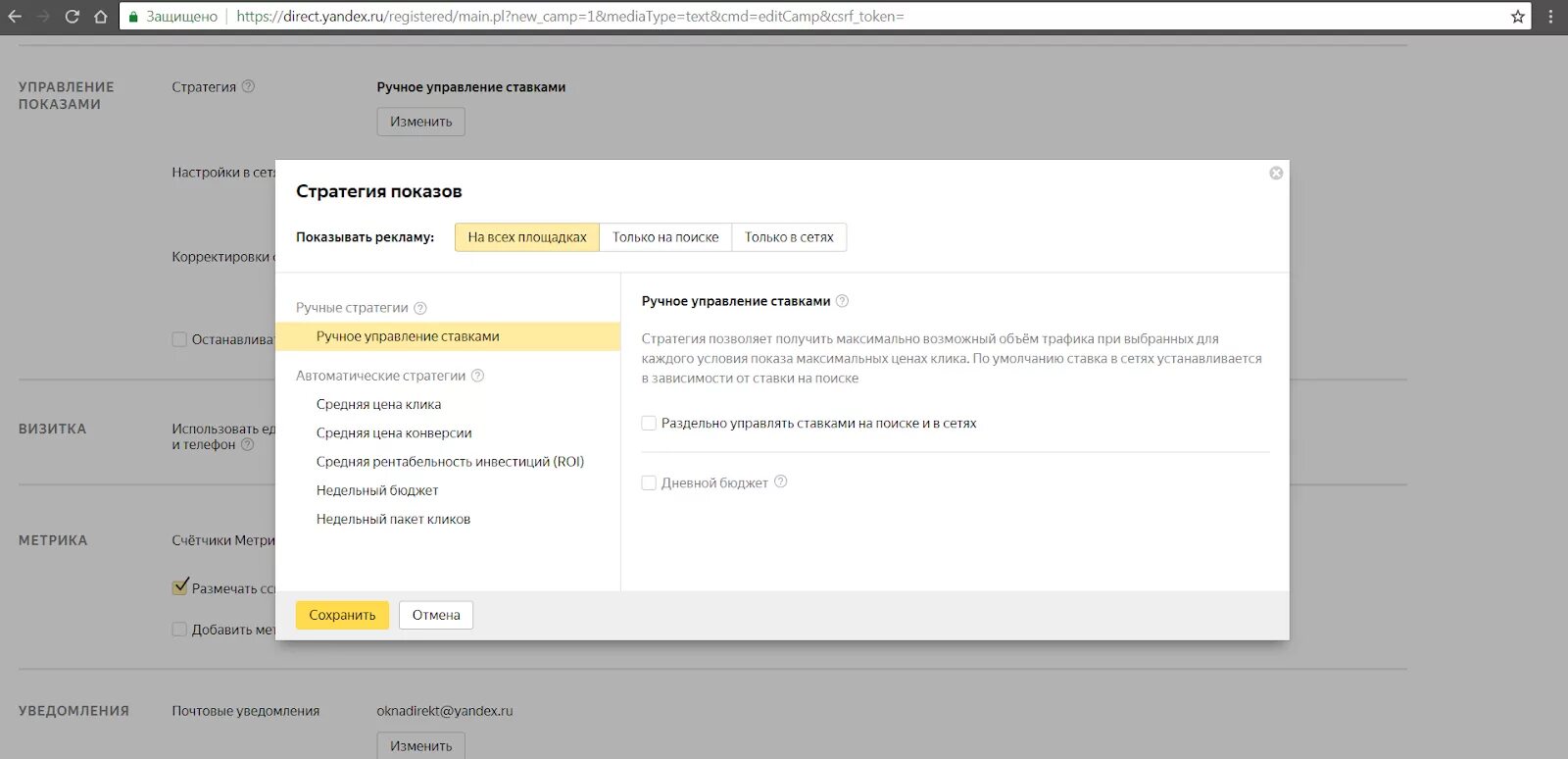Choose Средняя цена клика strategy
This screenshot has width=1568, height=759.
(378, 404)
